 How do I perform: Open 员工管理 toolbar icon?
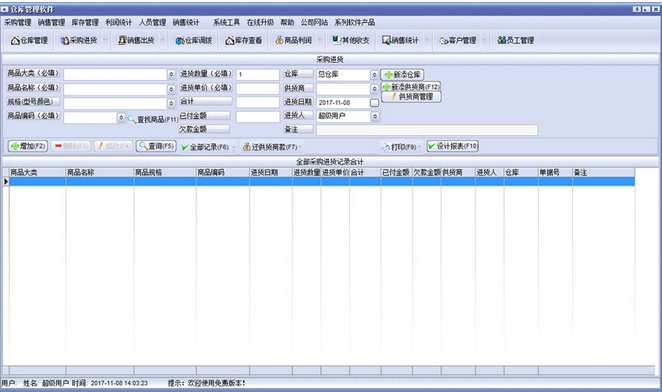point(515,41)
